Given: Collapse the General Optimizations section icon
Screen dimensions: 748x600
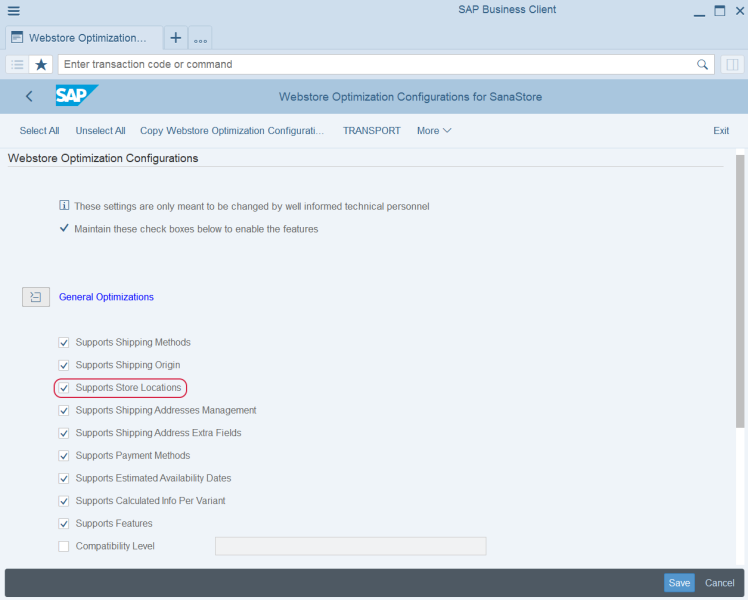Looking at the screenshot, I should coord(35,297).
